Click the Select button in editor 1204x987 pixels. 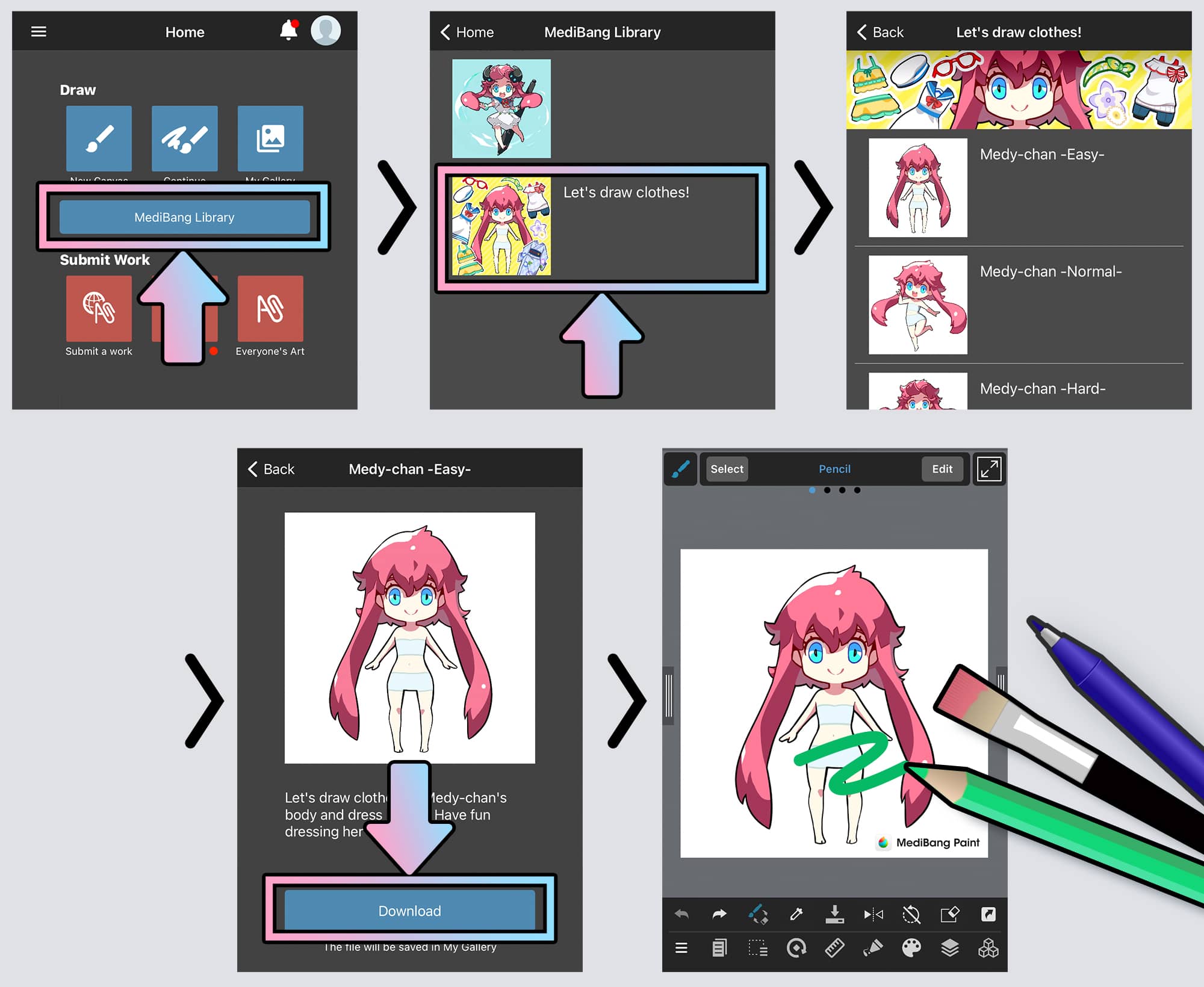[727, 469]
